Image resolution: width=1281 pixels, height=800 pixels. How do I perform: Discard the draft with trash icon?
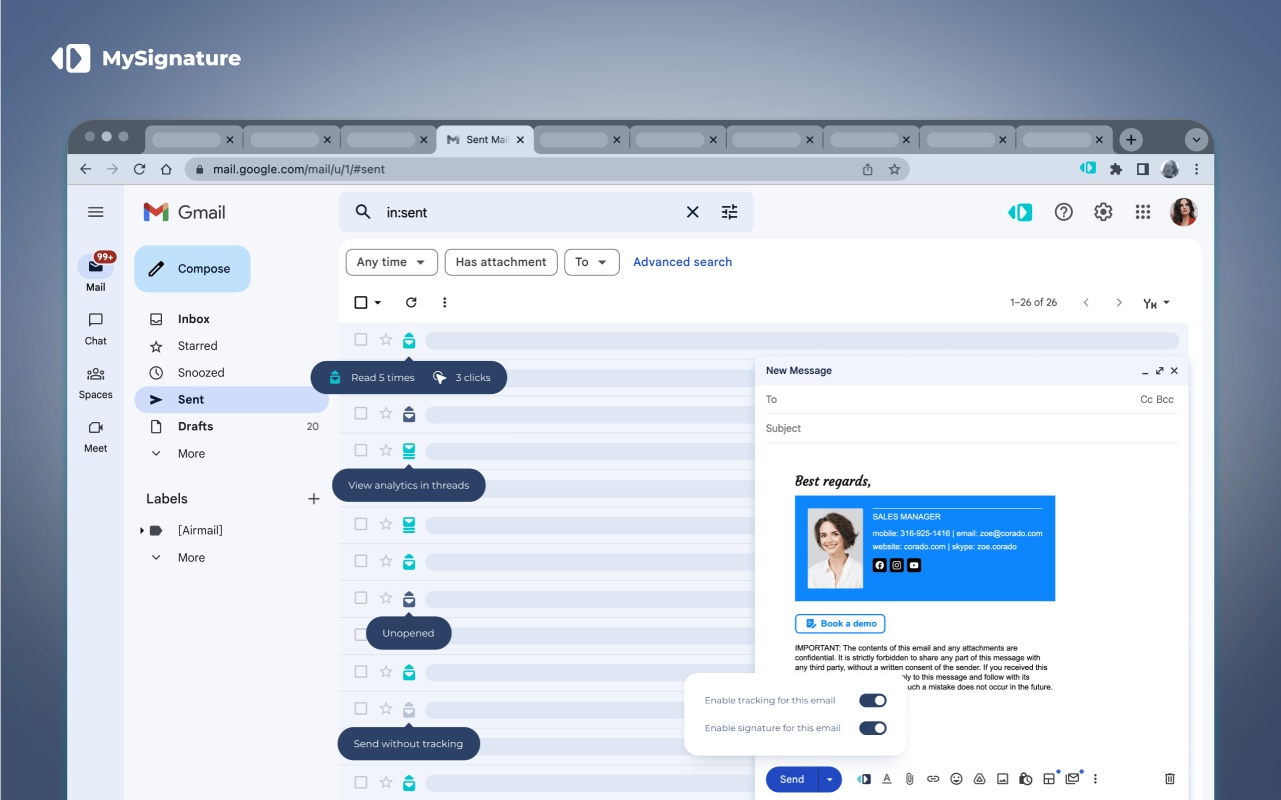coord(1170,779)
